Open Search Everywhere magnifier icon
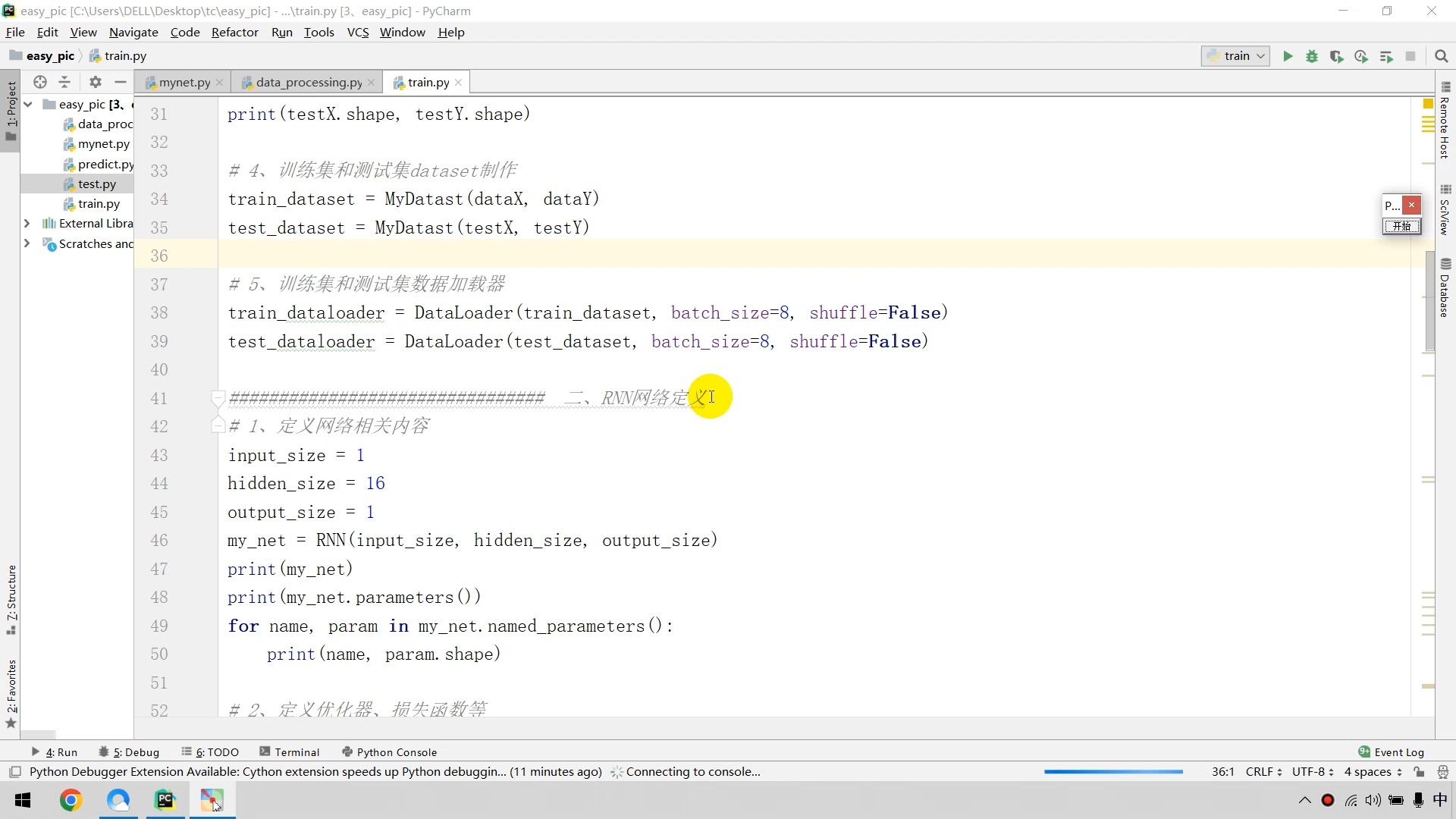This screenshot has width=1456, height=819. pyautogui.click(x=1442, y=57)
